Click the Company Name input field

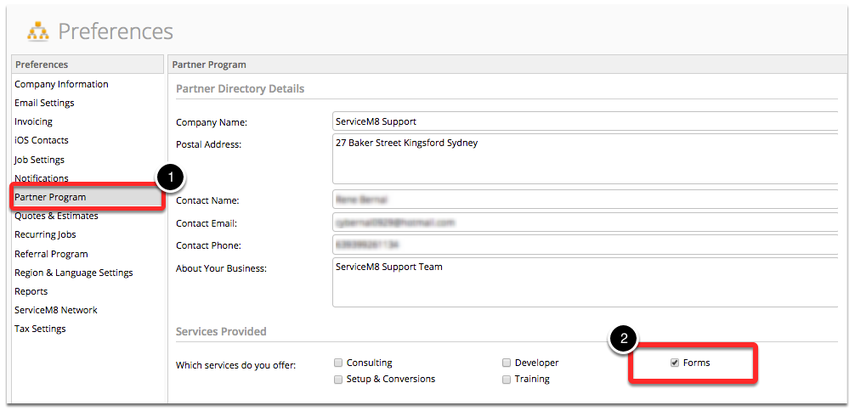(x=585, y=122)
